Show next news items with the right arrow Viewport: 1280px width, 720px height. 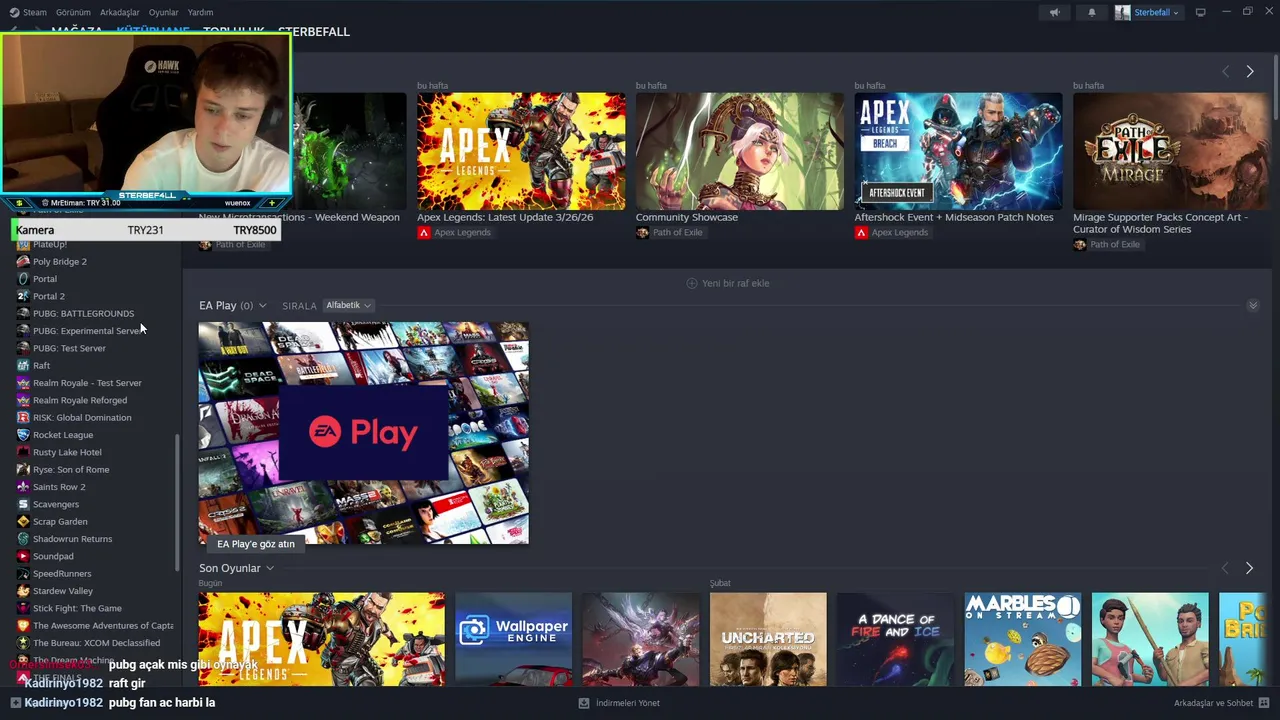tap(1249, 71)
